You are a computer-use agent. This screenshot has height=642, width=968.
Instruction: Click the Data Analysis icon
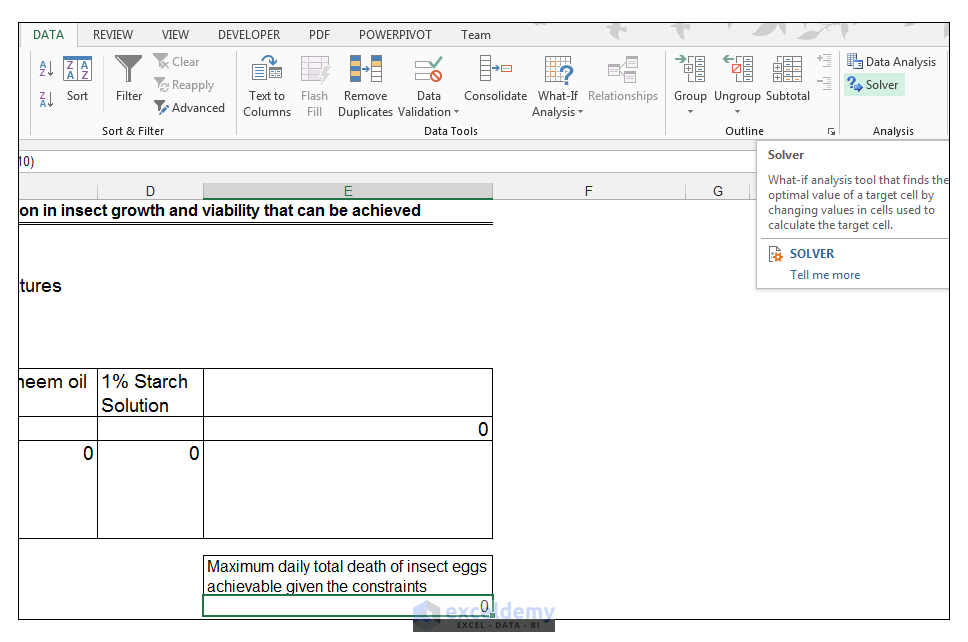891,61
